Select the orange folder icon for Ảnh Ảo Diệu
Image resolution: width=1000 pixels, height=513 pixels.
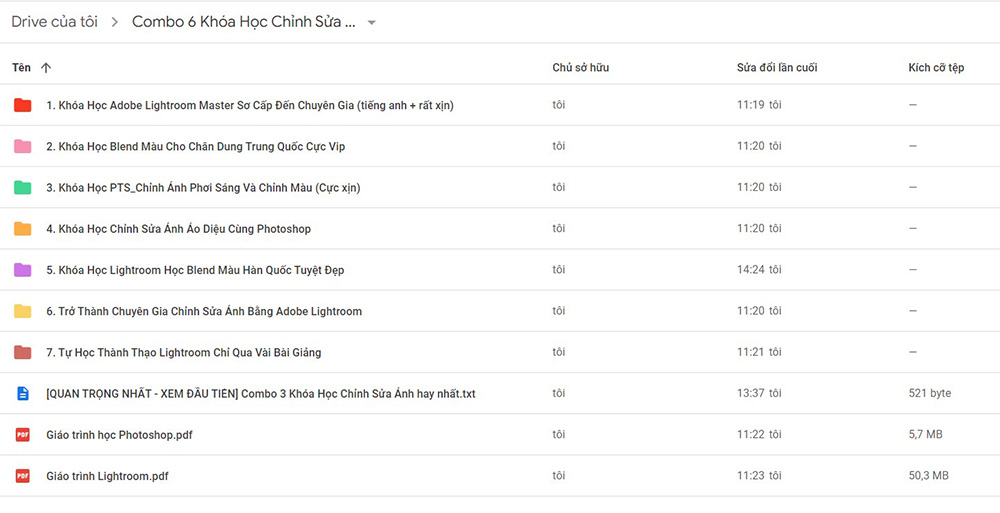coord(22,228)
